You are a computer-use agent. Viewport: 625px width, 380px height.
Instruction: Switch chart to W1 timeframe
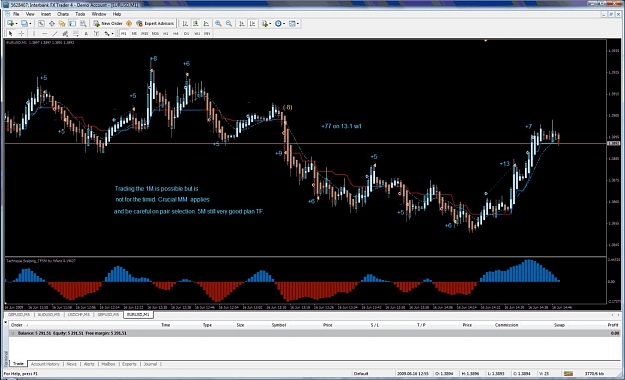197,33
